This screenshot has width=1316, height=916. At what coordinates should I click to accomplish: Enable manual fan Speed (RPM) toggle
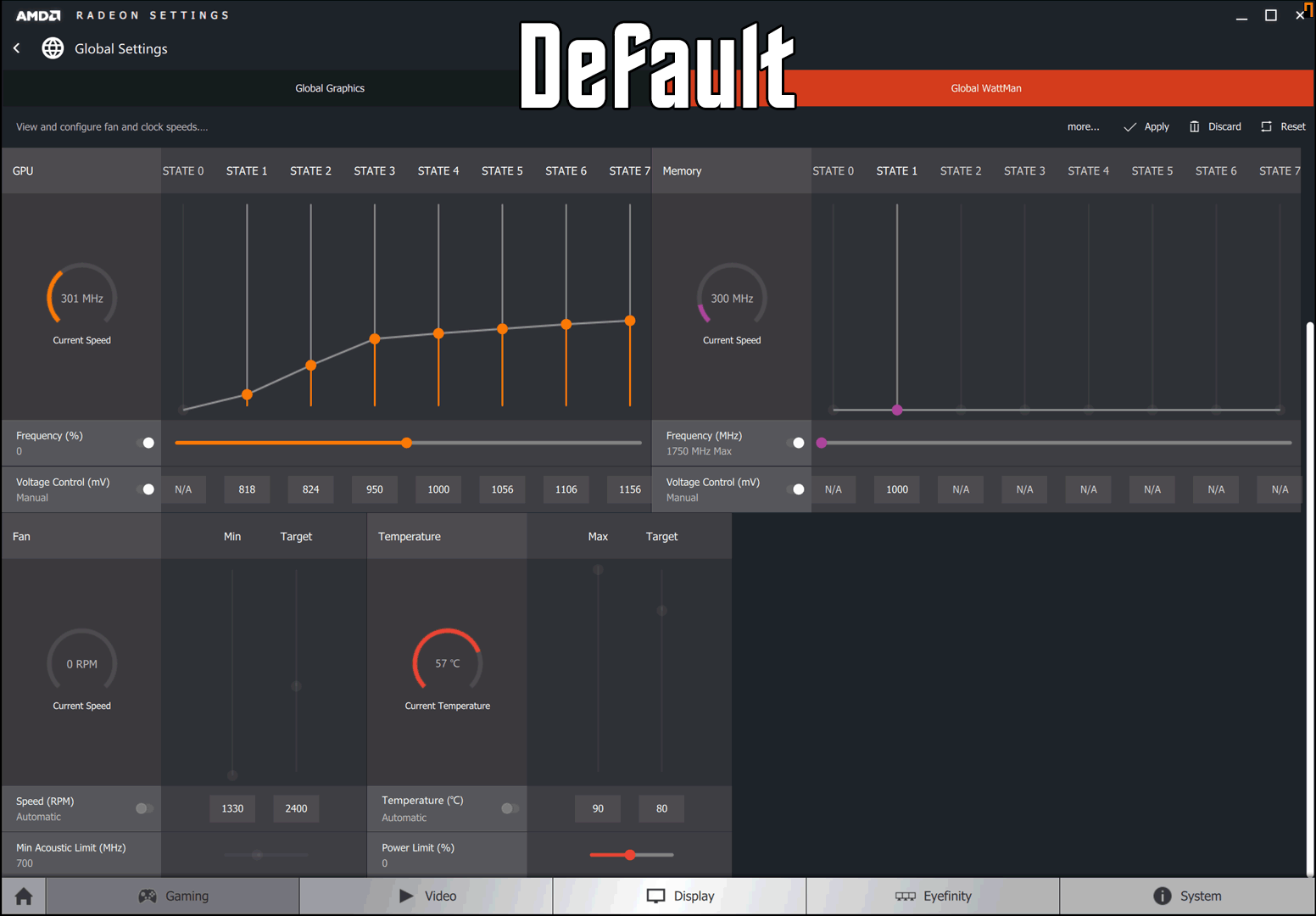point(145,808)
